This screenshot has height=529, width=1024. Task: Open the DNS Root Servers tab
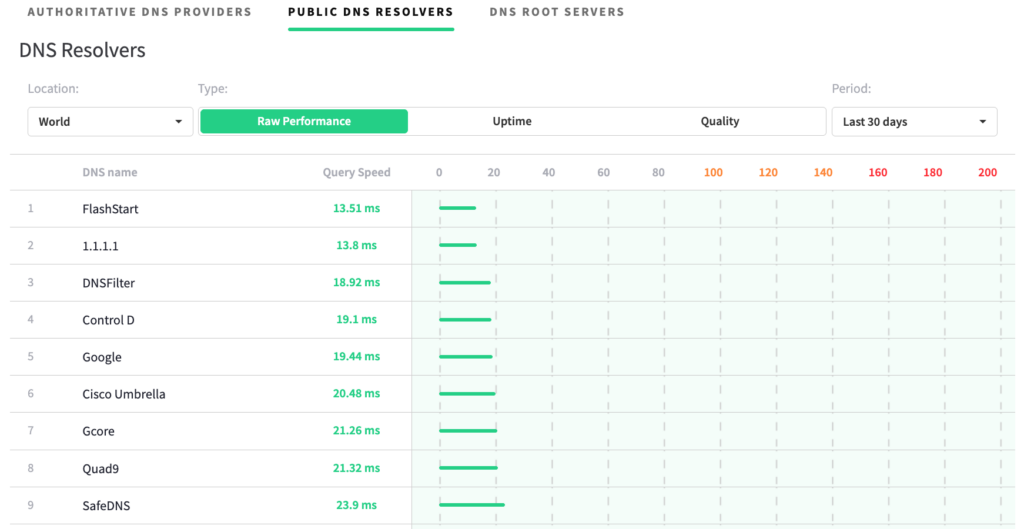click(x=556, y=12)
